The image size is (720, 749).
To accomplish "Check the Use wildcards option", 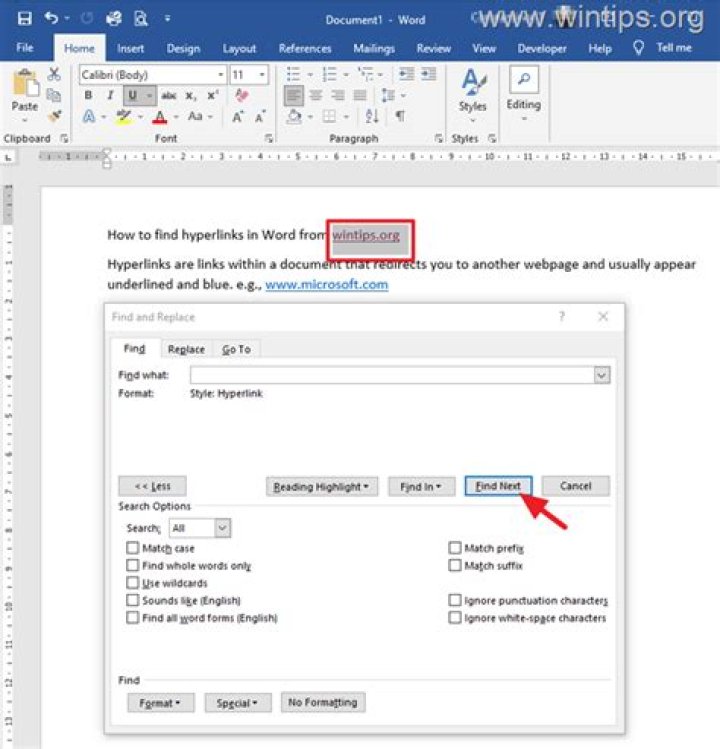I will [x=133, y=583].
